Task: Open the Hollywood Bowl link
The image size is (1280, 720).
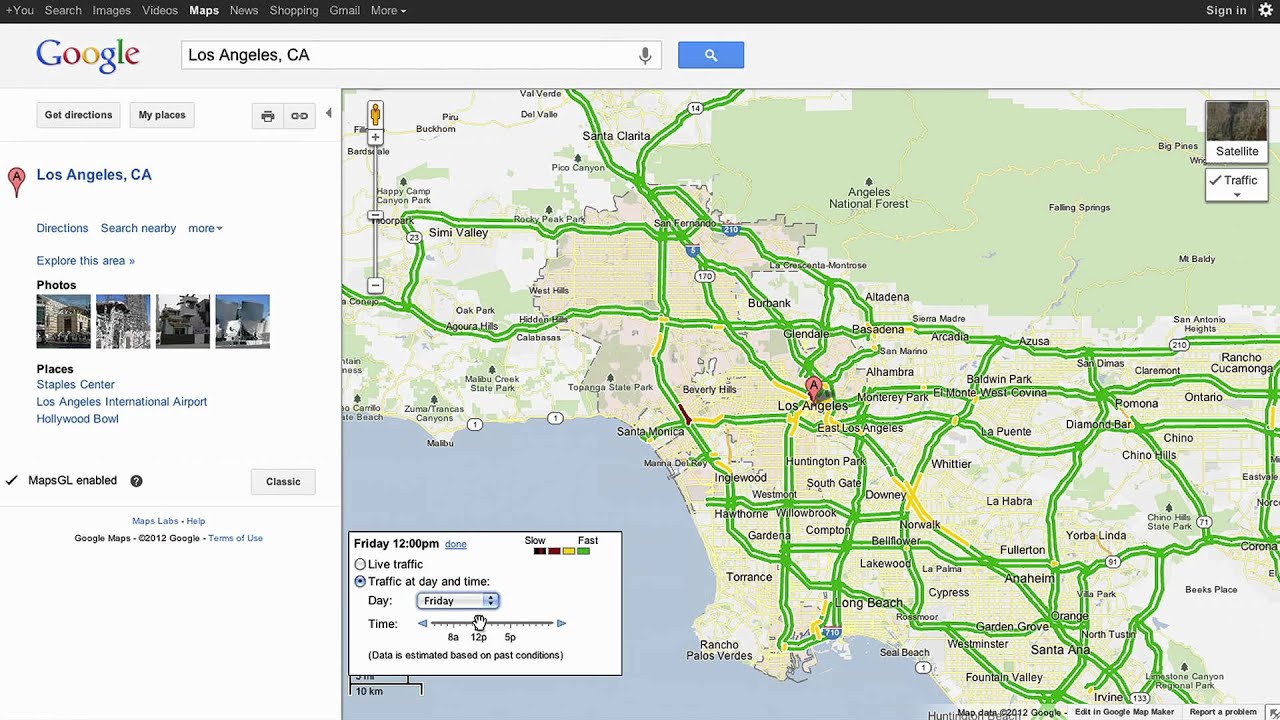Action: coord(77,419)
